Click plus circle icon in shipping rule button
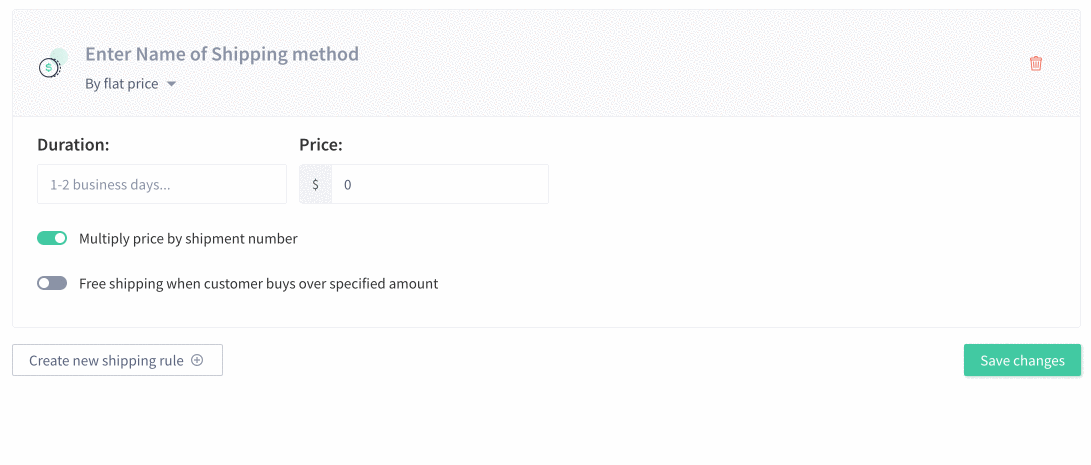The image size is (1091, 465). point(197,360)
